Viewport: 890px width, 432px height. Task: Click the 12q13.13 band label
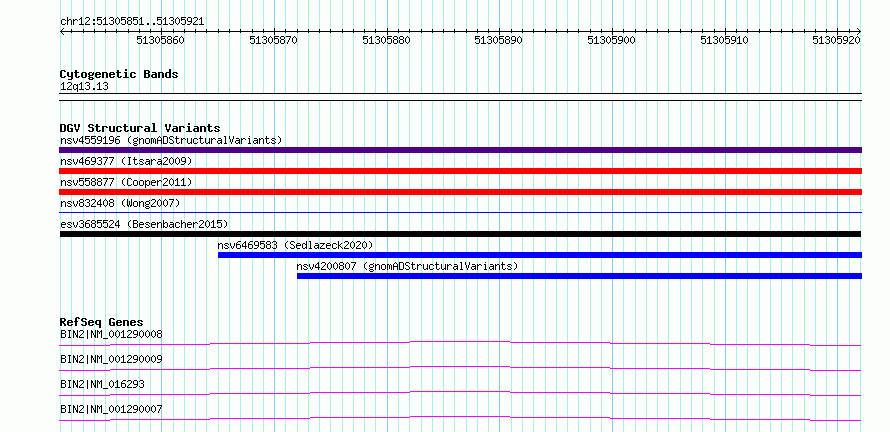tap(85, 87)
